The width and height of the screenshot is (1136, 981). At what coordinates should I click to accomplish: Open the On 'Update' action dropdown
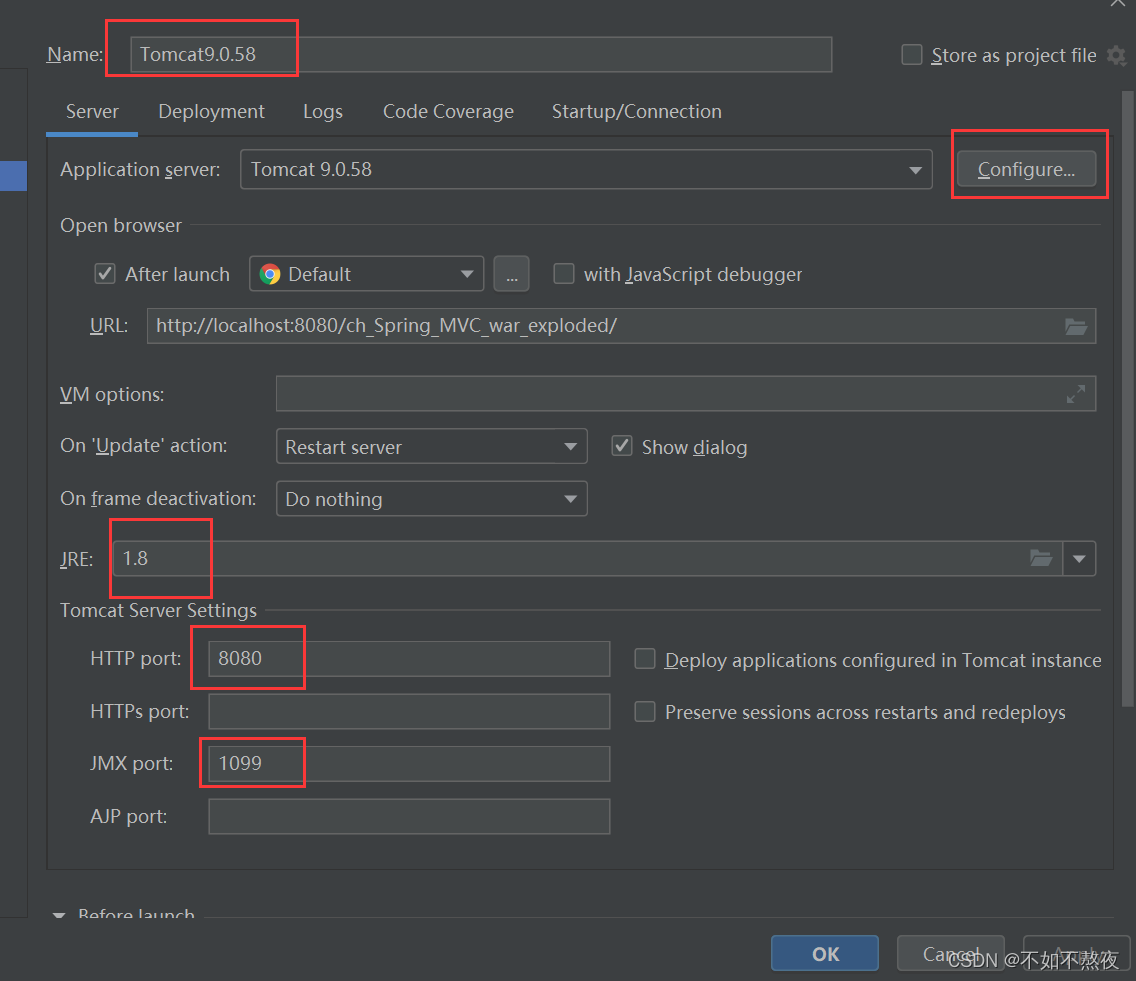click(432, 446)
